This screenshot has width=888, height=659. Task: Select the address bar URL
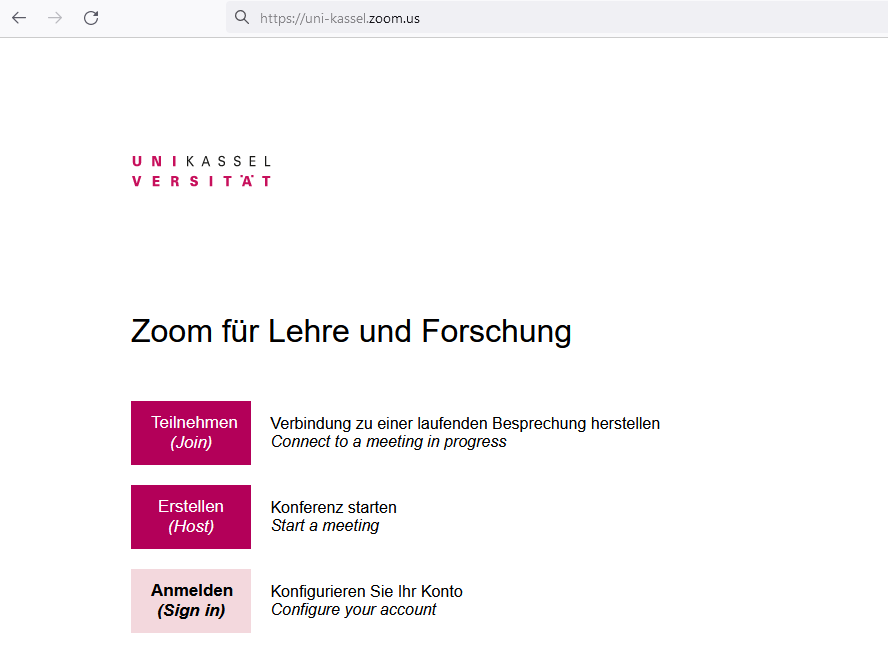(340, 17)
